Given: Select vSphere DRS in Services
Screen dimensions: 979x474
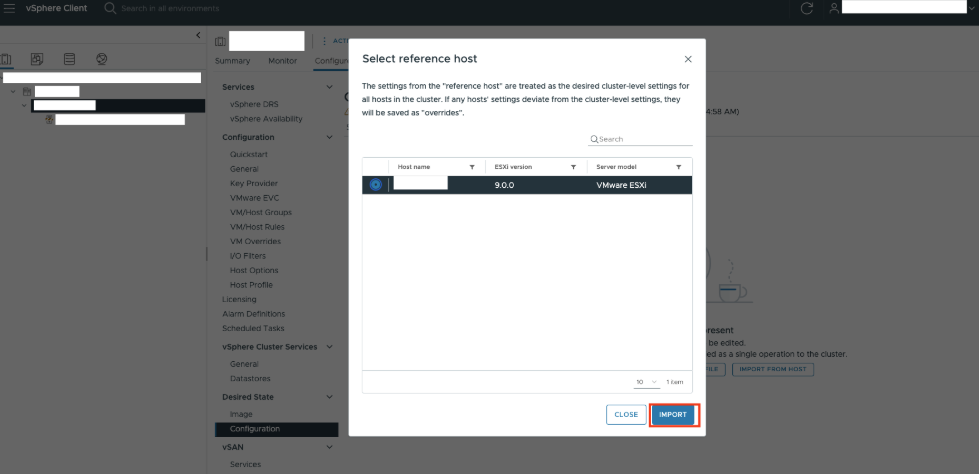Looking at the screenshot, I should [x=254, y=104].
